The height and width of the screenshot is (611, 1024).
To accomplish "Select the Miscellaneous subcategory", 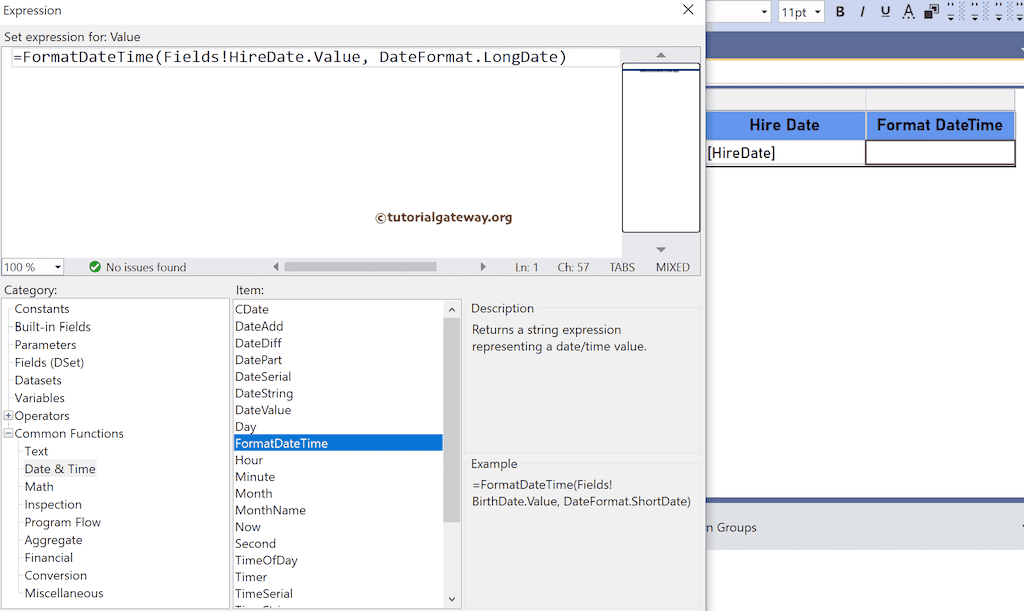I will [64, 593].
